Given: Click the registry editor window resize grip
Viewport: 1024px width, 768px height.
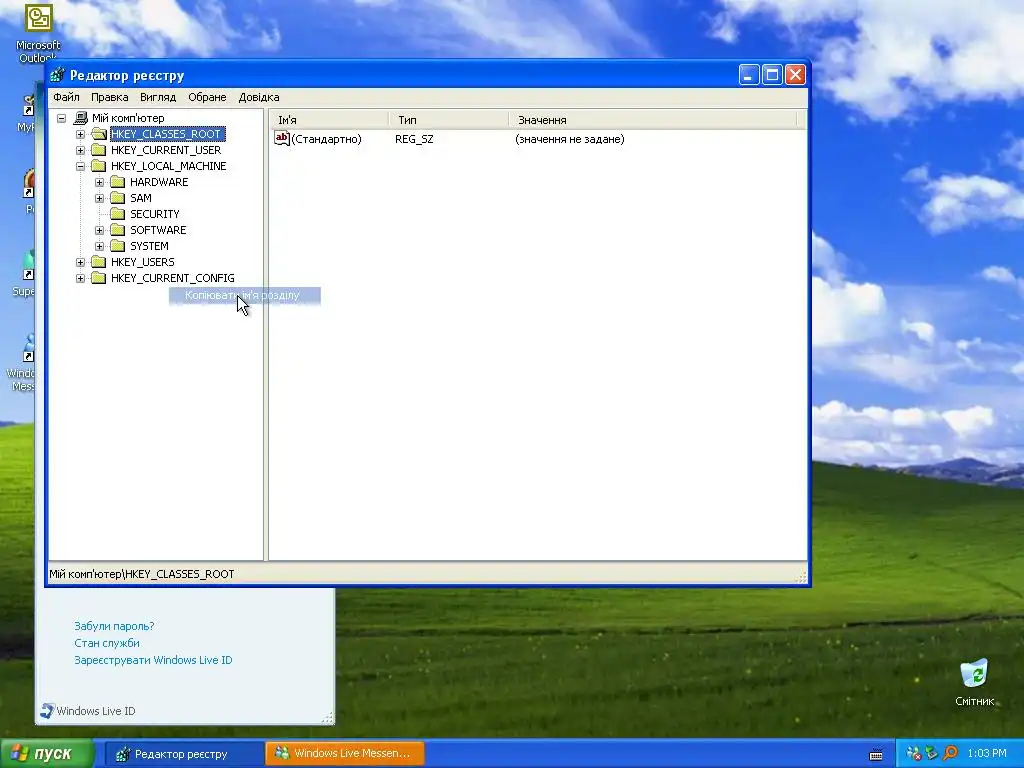Looking at the screenshot, I should [801, 577].
